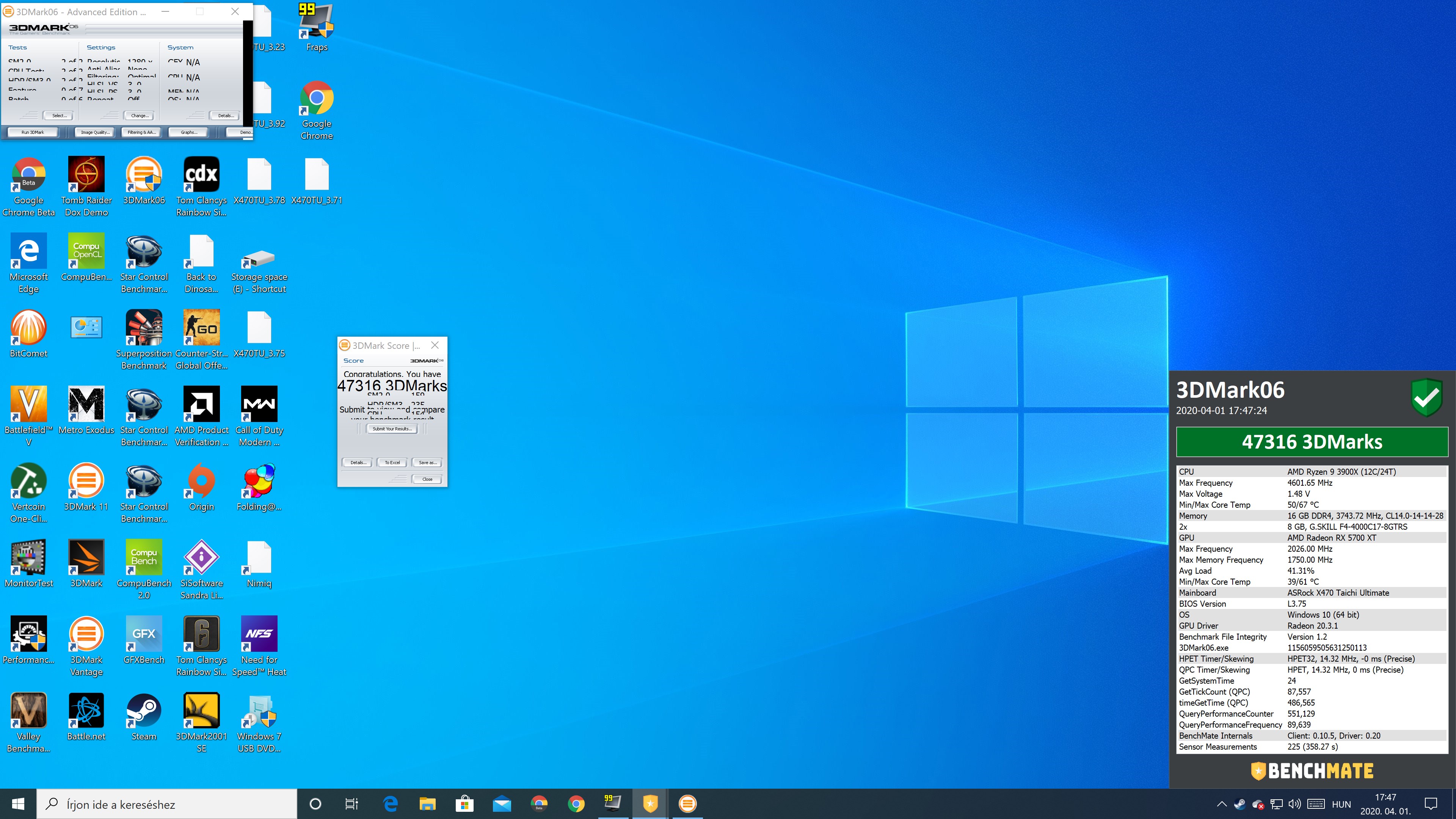This screenshot has height=819, width=1456.
Task: Click the taskbar search input field
Action: (x=167, y=804)
